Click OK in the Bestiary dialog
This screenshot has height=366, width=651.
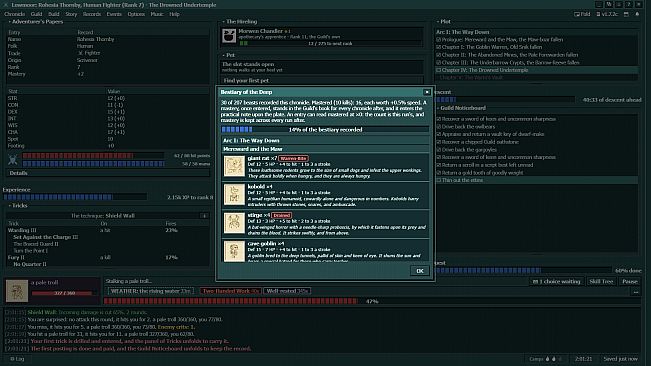(x=420, y=271)
